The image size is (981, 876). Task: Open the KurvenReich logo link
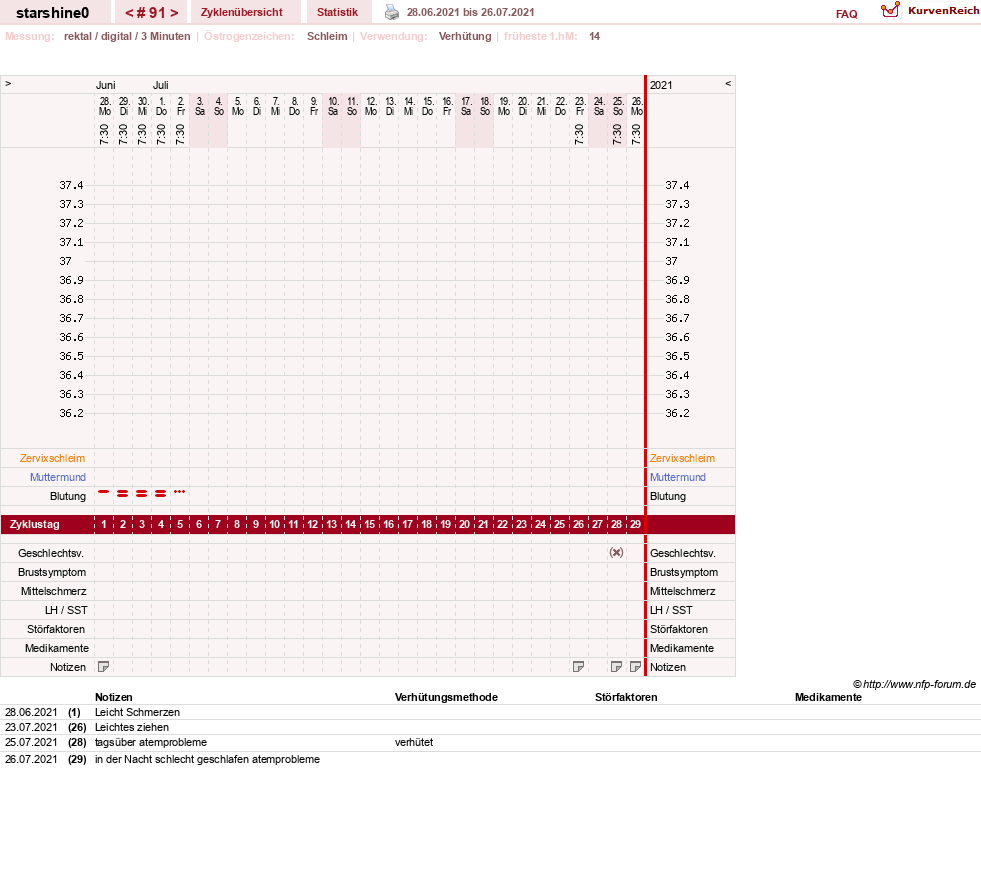click(x=930, y=11)
